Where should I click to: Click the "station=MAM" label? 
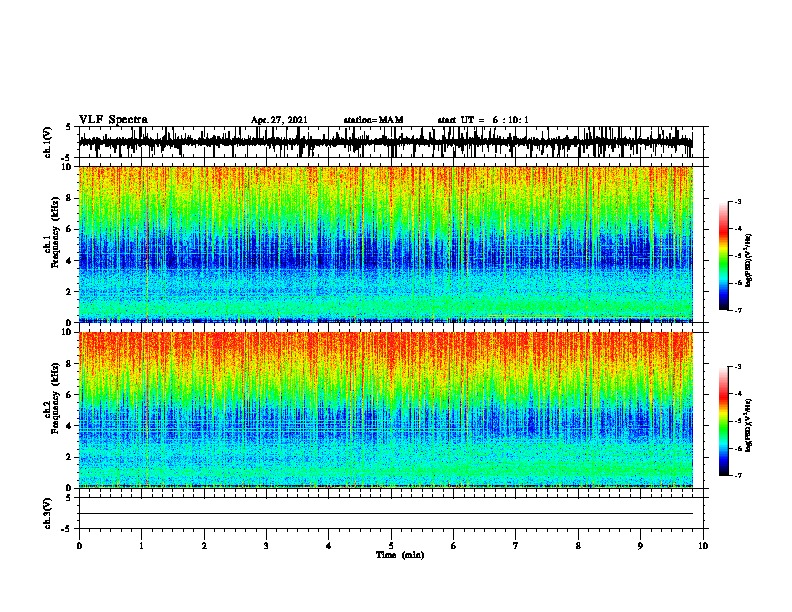pyautogui.click(x=373, y=120)
